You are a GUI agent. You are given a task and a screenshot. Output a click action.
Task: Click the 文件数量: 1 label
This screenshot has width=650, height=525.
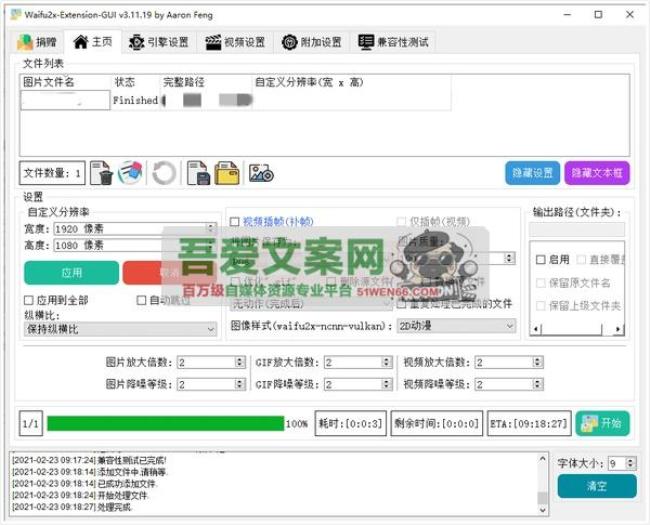52,173
